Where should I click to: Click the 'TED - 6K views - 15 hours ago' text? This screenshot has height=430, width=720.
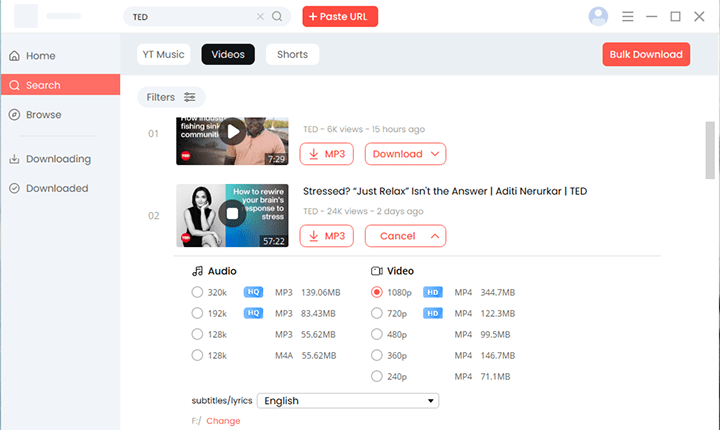(x=364, y=129)
